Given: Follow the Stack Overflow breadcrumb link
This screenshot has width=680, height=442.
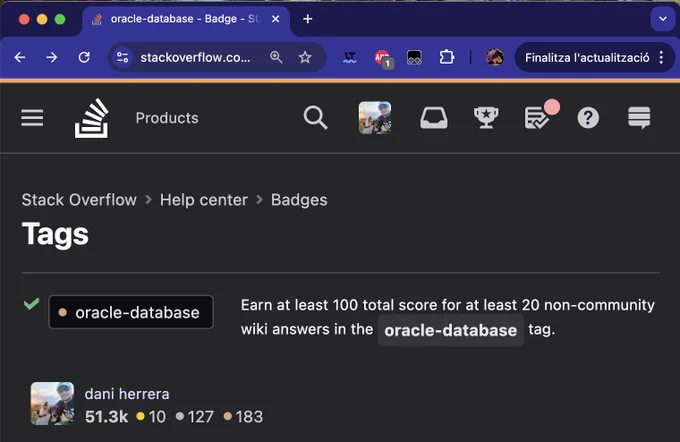Looking at the screenshot, I should click(79, 200).
